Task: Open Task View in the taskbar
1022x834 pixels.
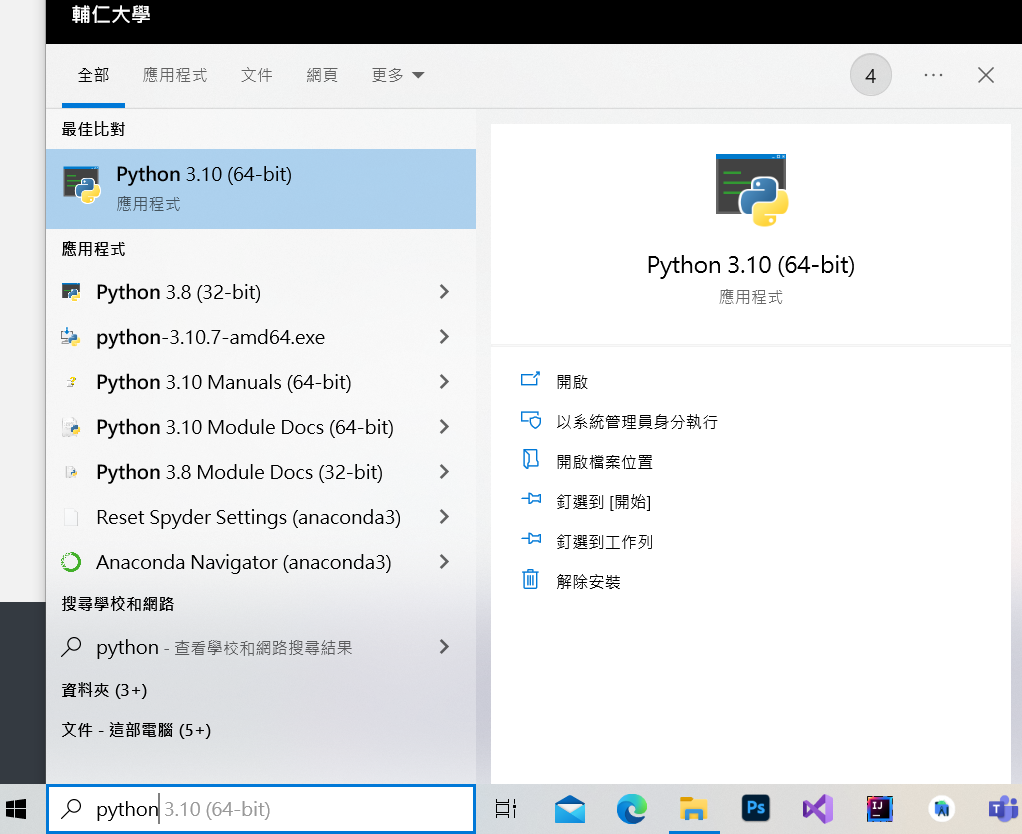Action: click(506, 809)
